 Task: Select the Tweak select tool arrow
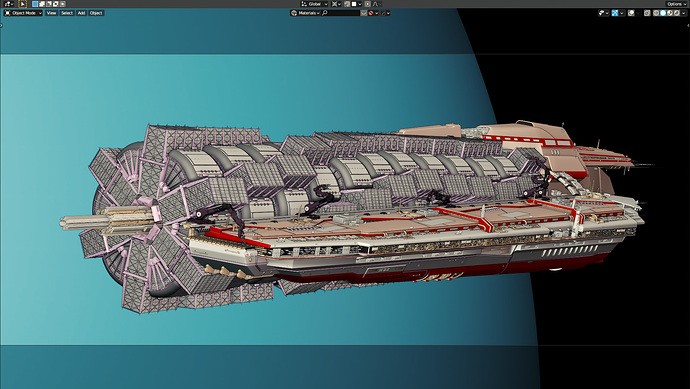coord(22,4)
